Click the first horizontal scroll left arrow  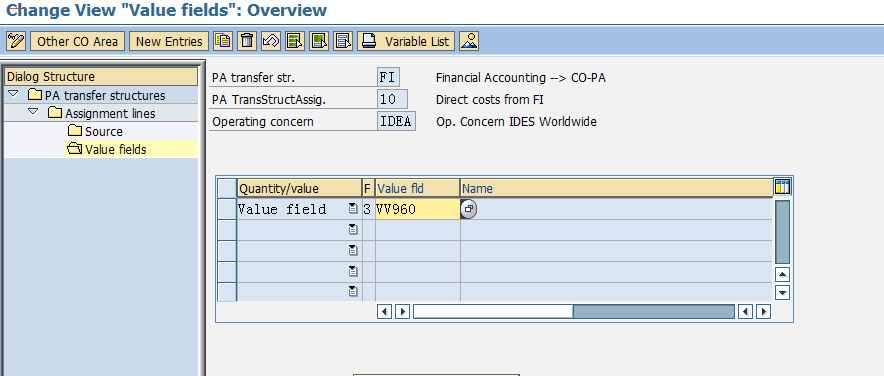[x=384, y=311]
